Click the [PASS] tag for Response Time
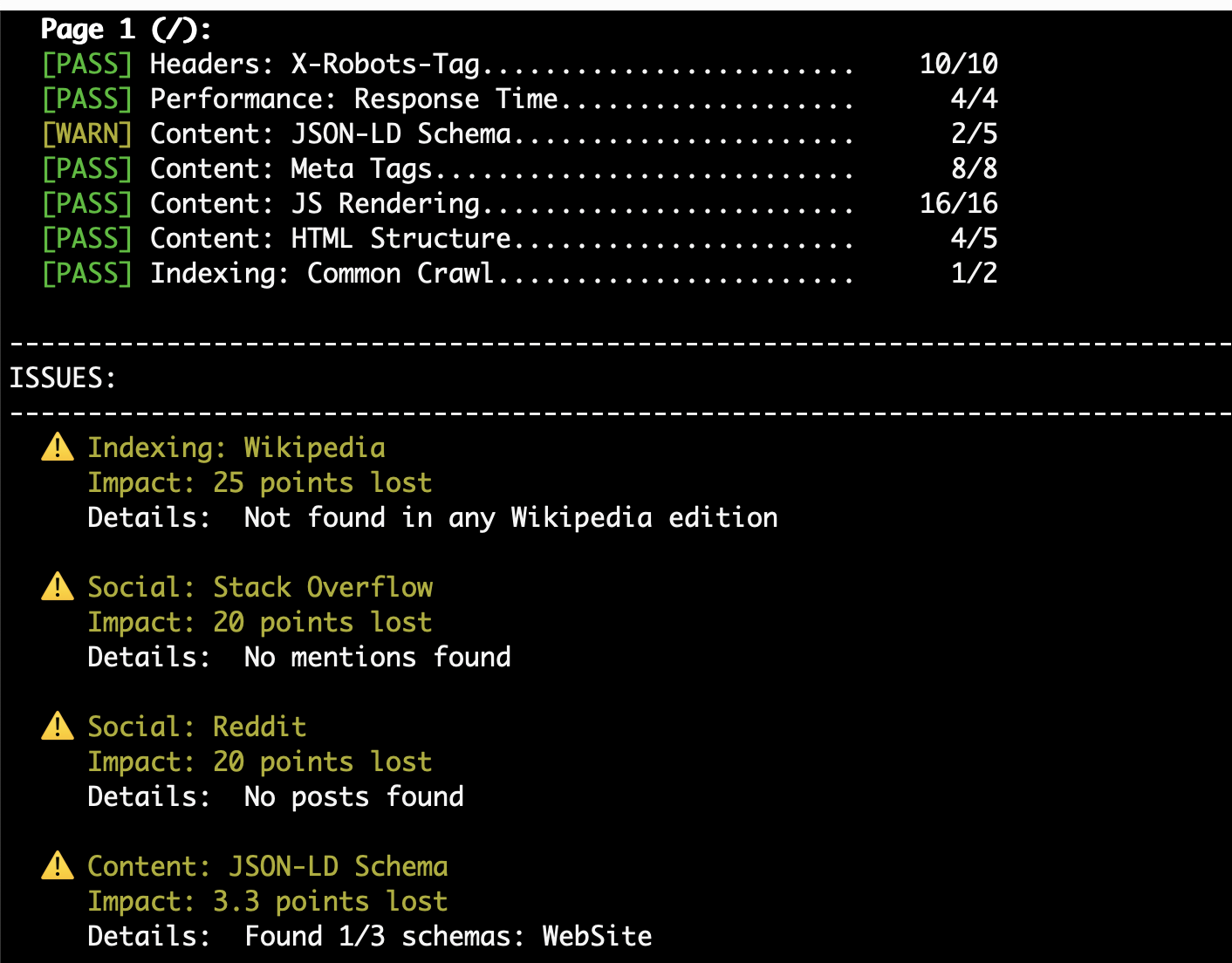Screen dimensions: 1232x963 87,99
